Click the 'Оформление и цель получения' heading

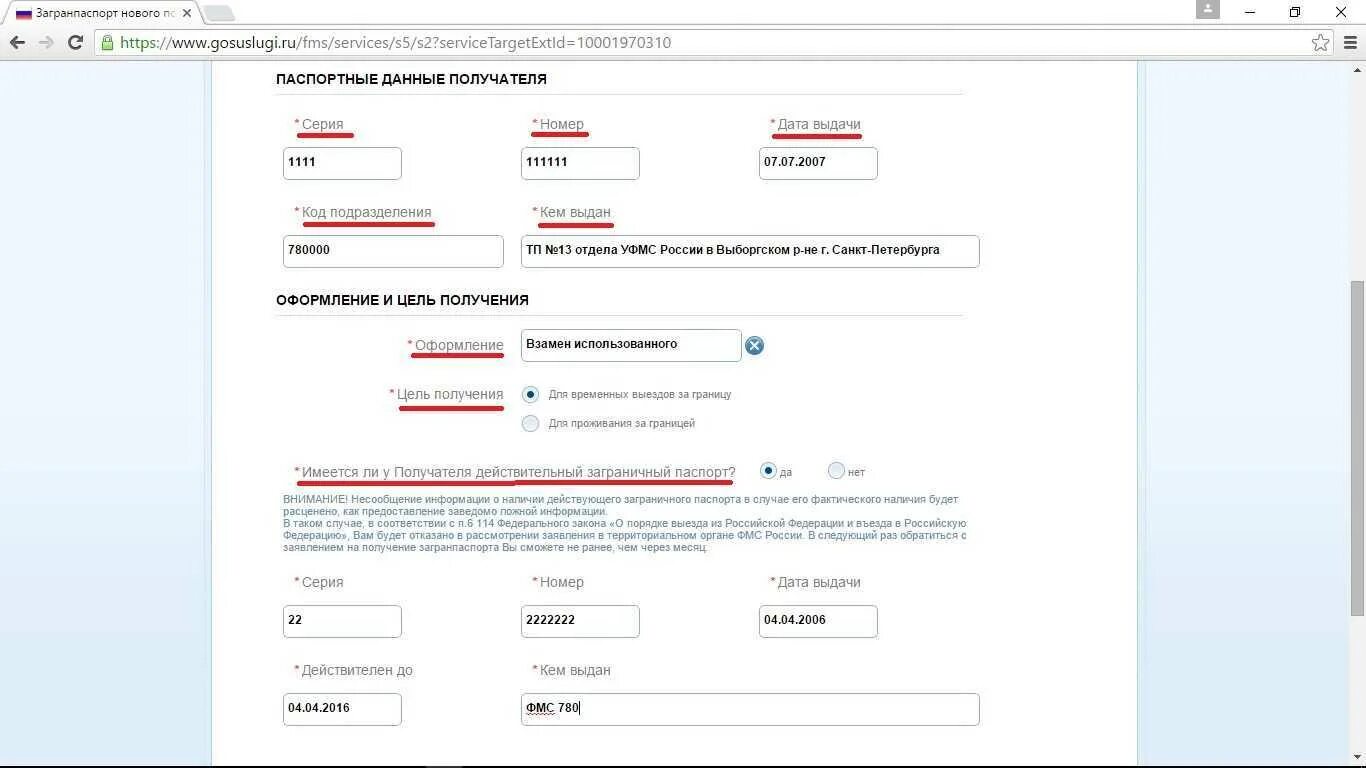point(402,300)
